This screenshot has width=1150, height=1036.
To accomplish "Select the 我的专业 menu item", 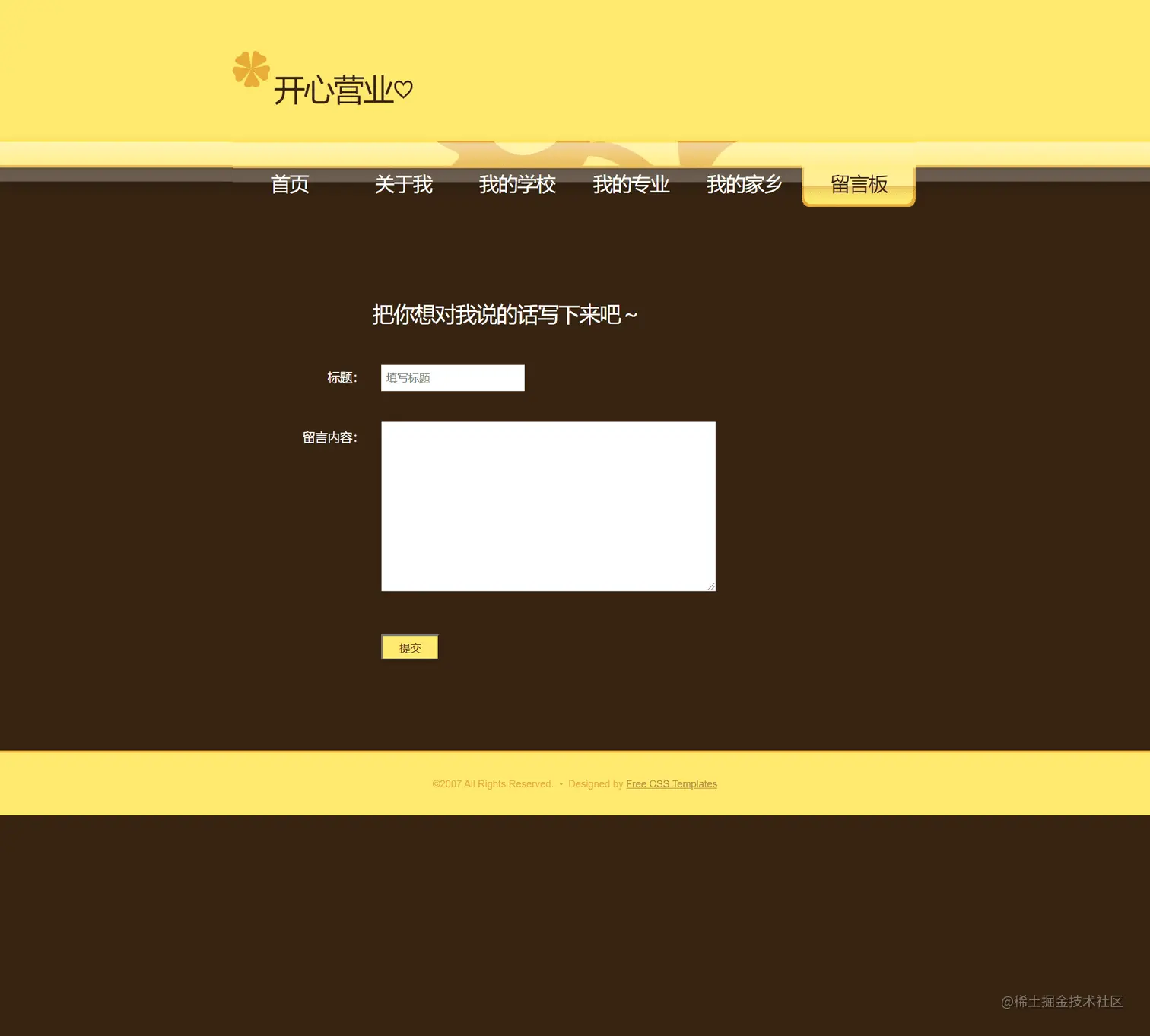I will 631,184.
